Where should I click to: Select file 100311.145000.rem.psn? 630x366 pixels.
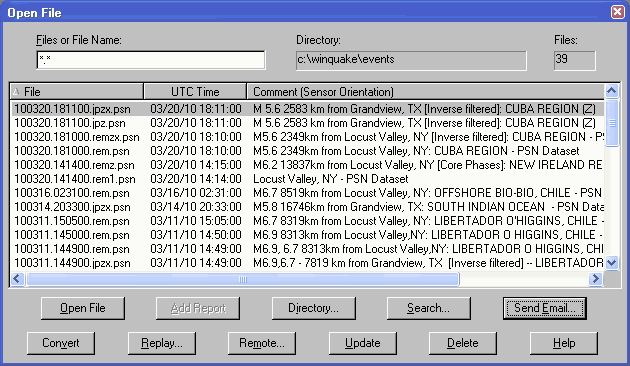pos(72,235)
